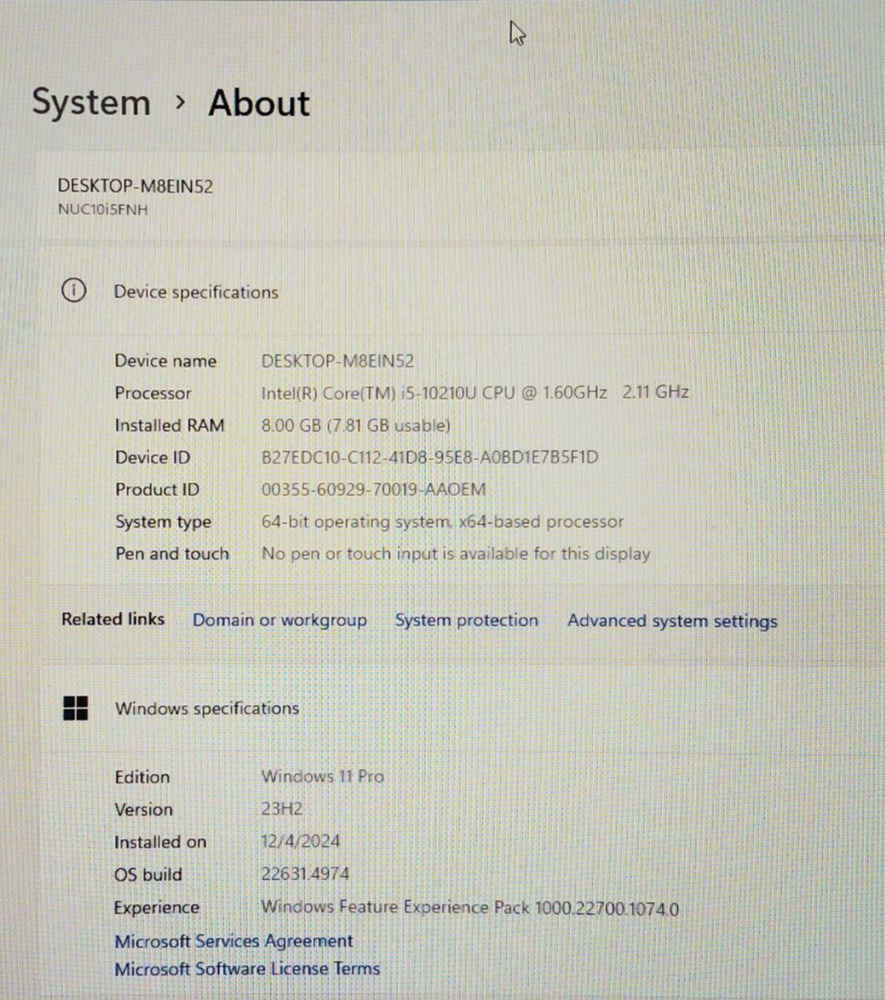The width and height of the screenshot is (885, 1000).
Task: Click the Processor label
Action: (x=153, y=393)
